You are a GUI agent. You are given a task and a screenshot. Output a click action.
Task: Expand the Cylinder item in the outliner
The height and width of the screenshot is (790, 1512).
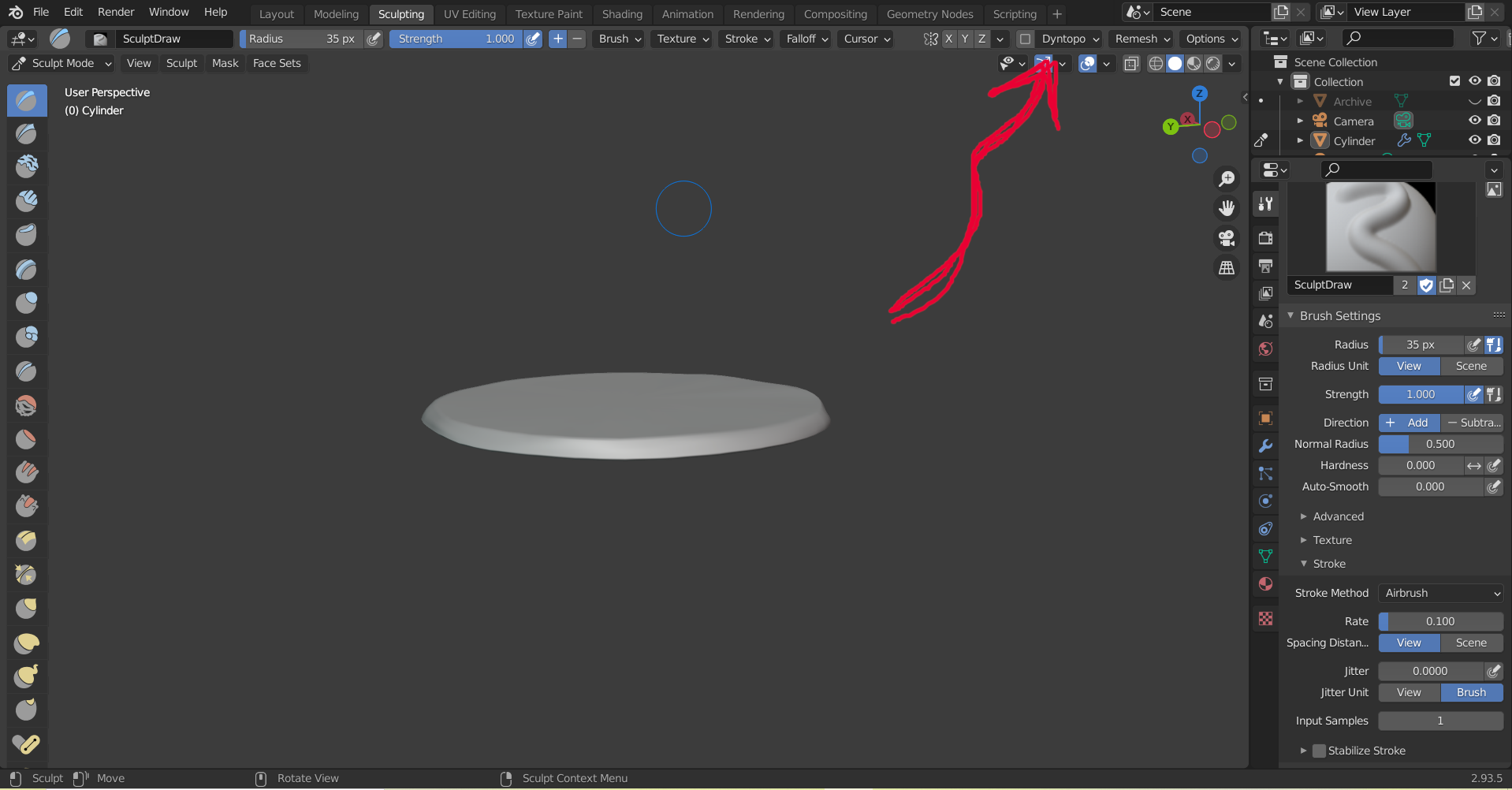coord(1300,140)
